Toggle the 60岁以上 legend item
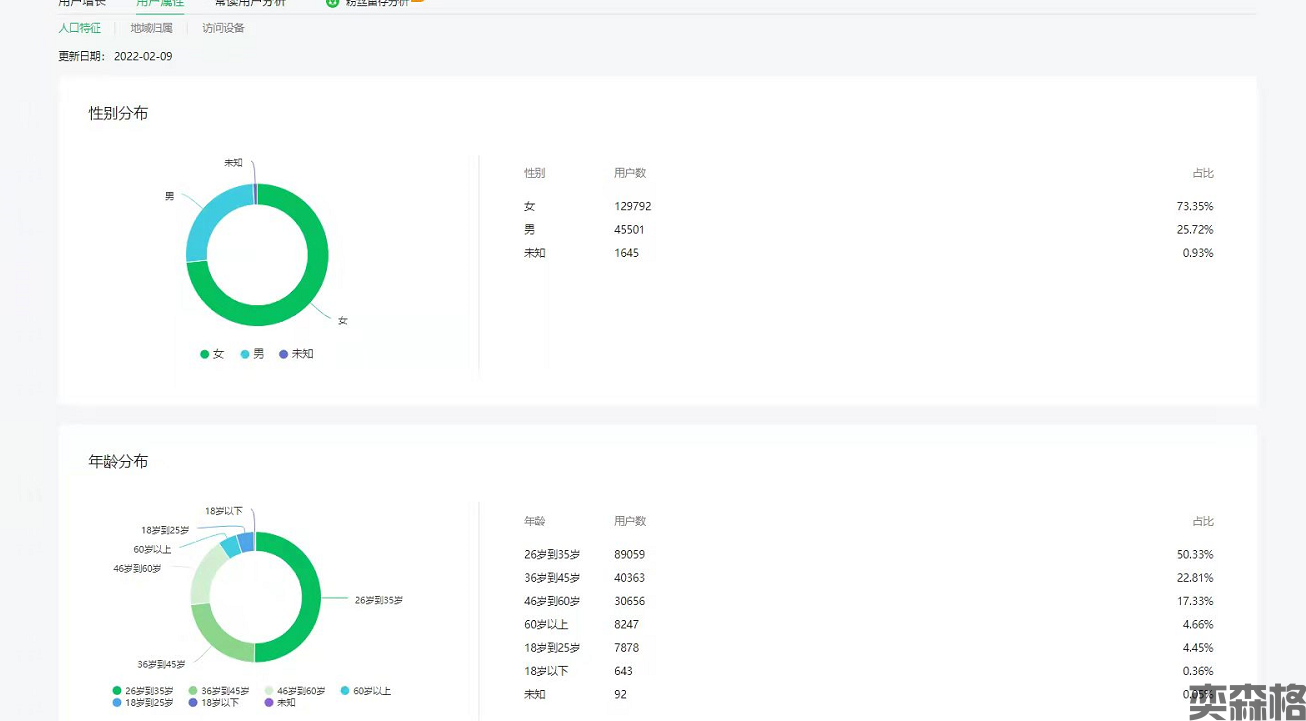The image size is (1306, 721). coord(365,691)
